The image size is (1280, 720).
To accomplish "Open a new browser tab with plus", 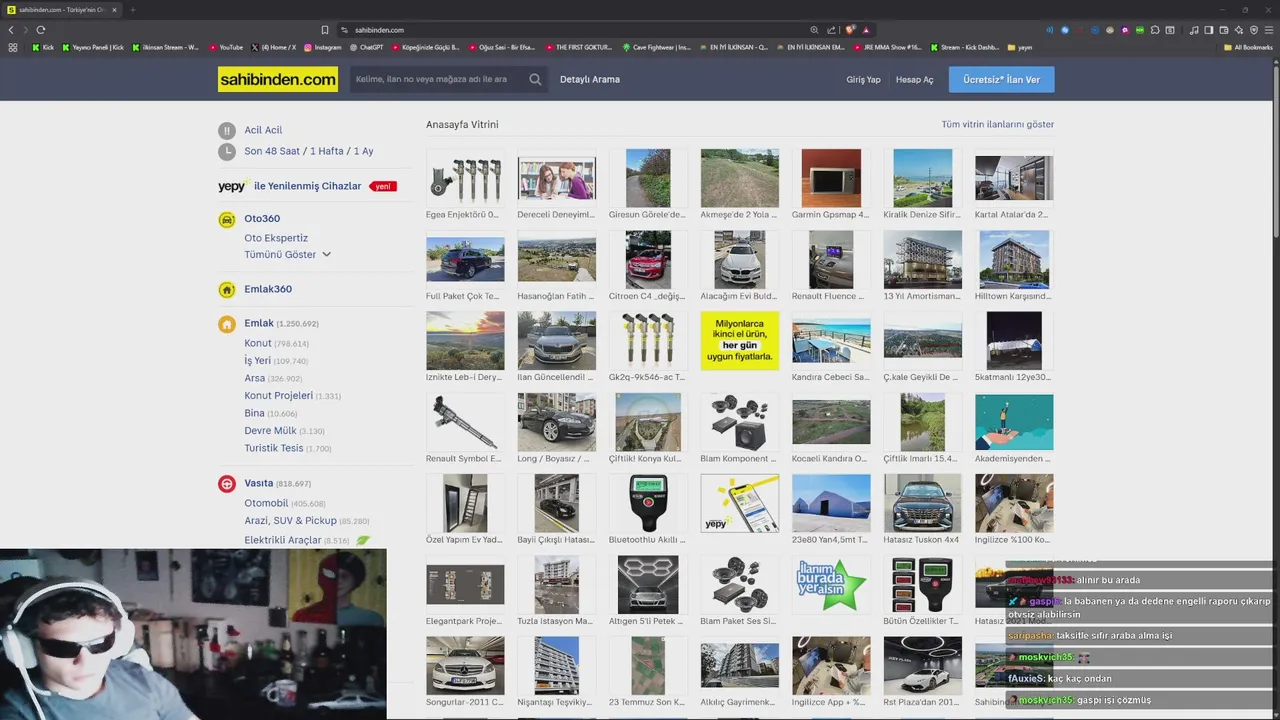I will click(132, 10).
